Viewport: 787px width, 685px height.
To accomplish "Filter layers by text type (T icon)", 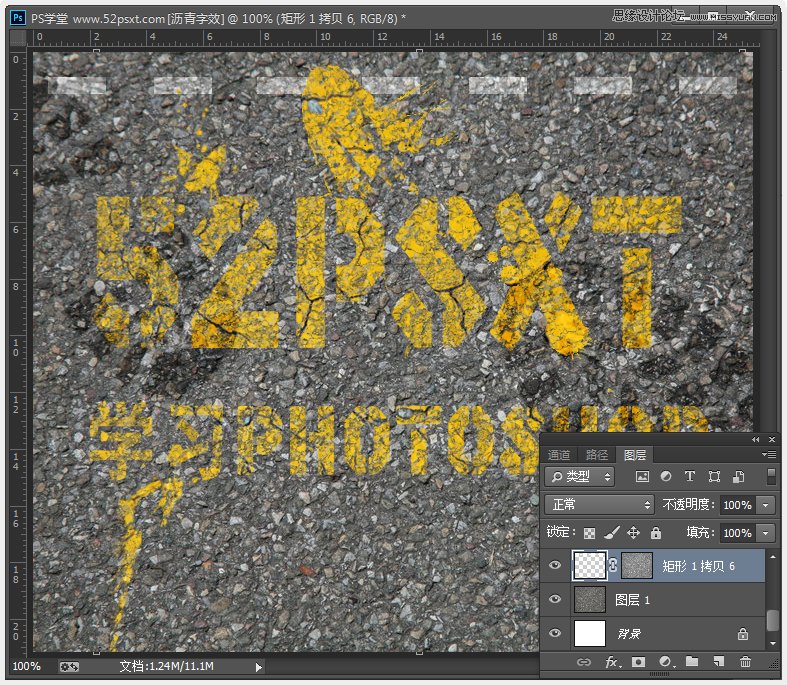I will click(690, 476).
